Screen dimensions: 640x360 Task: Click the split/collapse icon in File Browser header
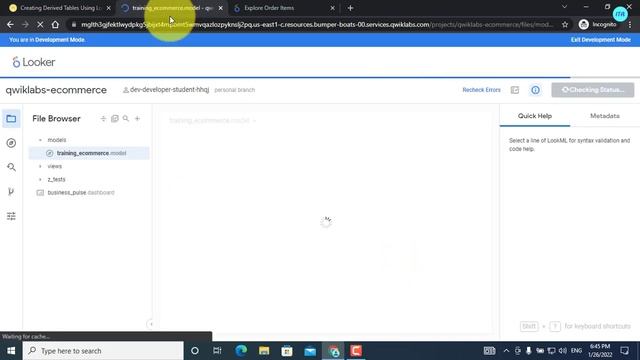[103, 118]
